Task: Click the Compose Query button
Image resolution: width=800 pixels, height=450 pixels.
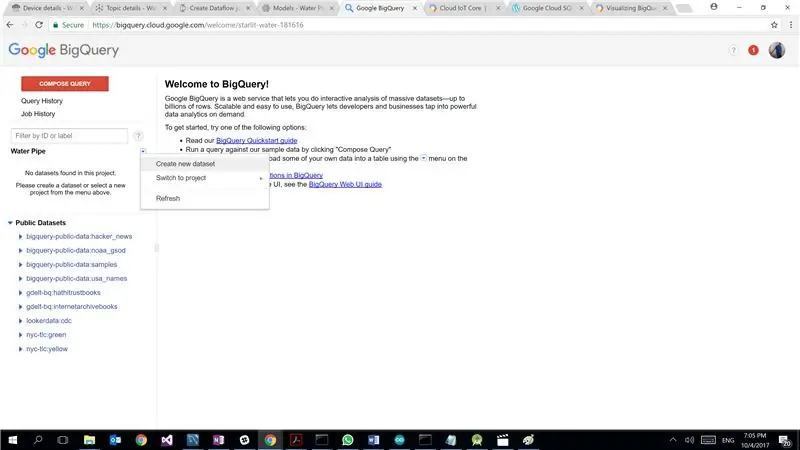Action: pyautogui.click(x=65, y=84)
